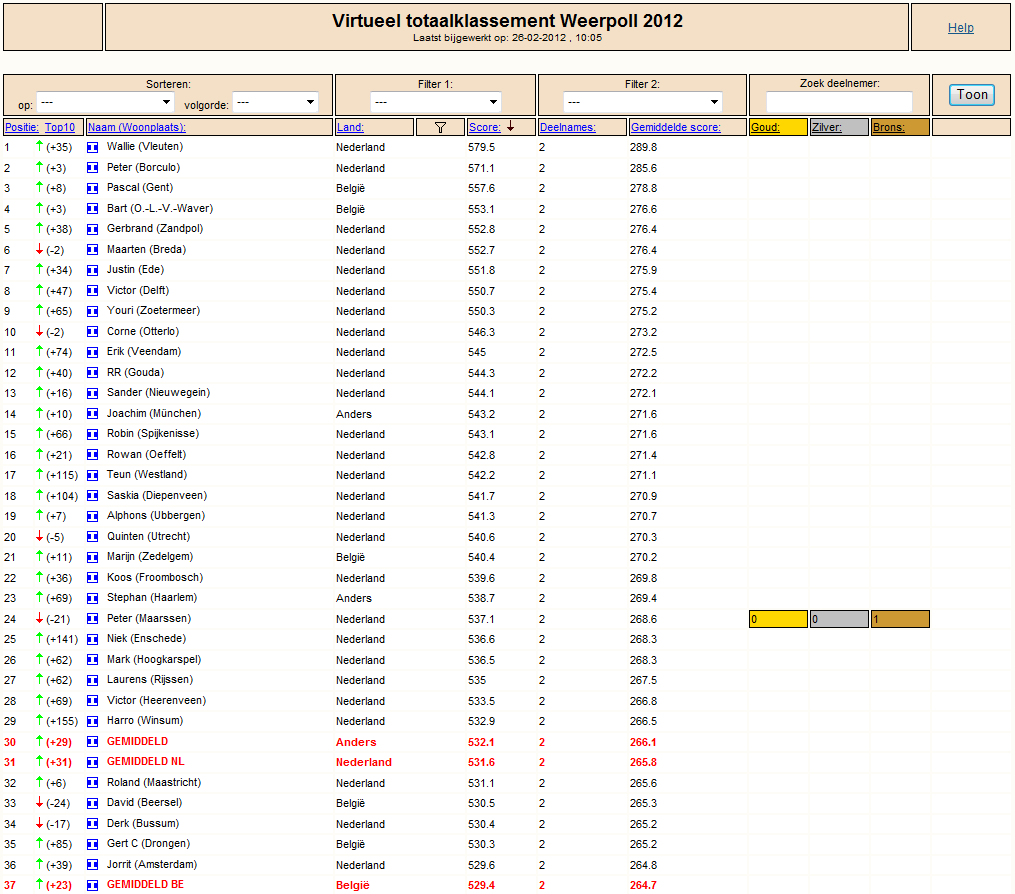Click the name 'Marijn (Zedelgem)'

pos(150,557)
